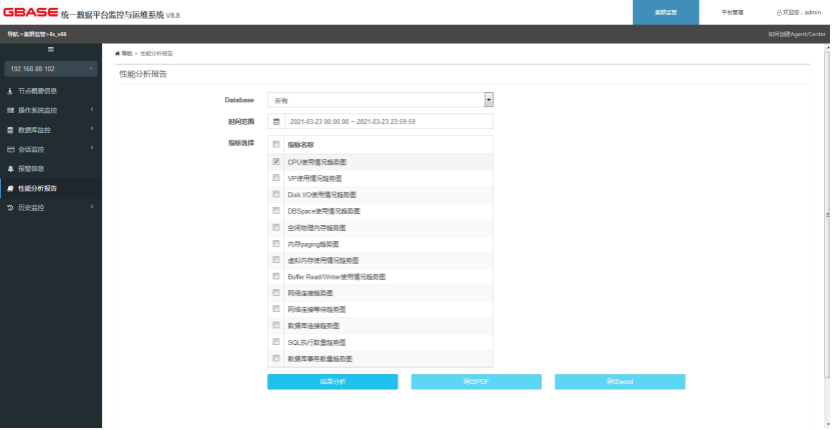This screenshot has width=832, height=430.
Task: Click the session monitoring (会话监控) card icon
Action: (10, 149)
